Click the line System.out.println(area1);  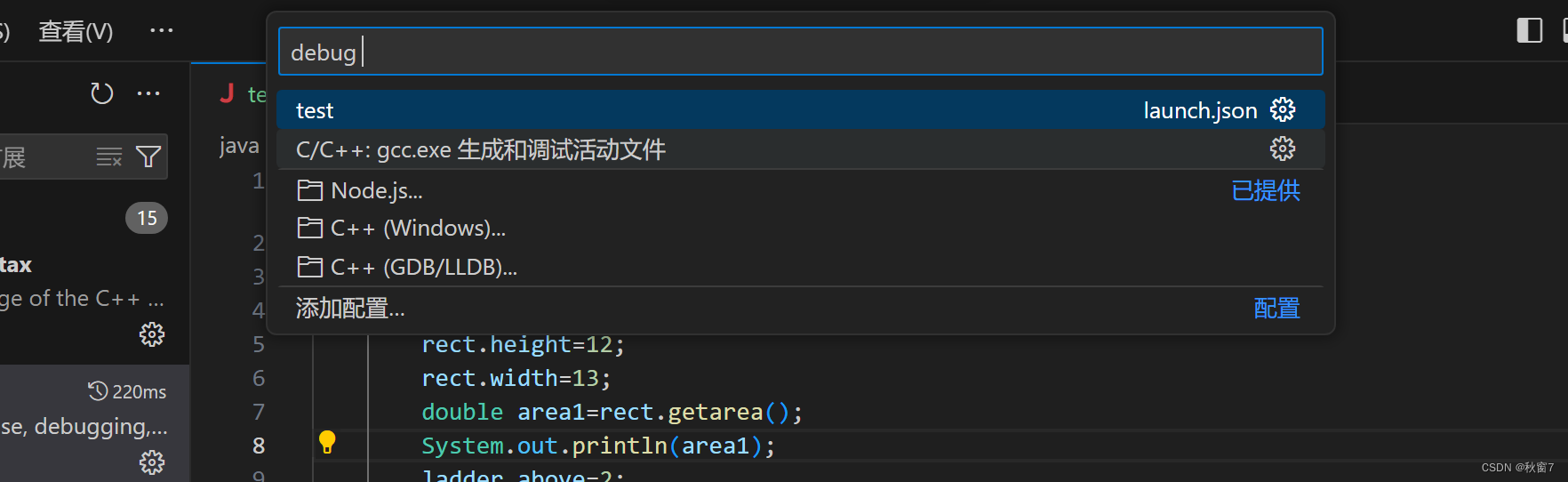[x=598, y=446]
